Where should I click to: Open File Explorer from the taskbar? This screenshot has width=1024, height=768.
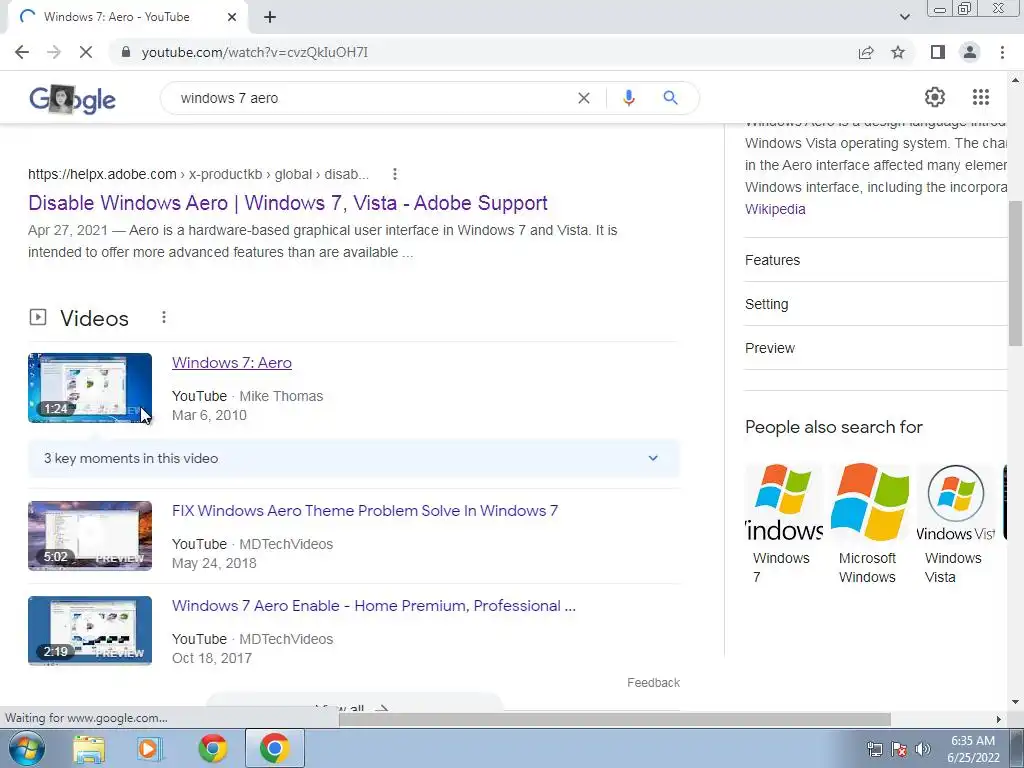[89, 748]
